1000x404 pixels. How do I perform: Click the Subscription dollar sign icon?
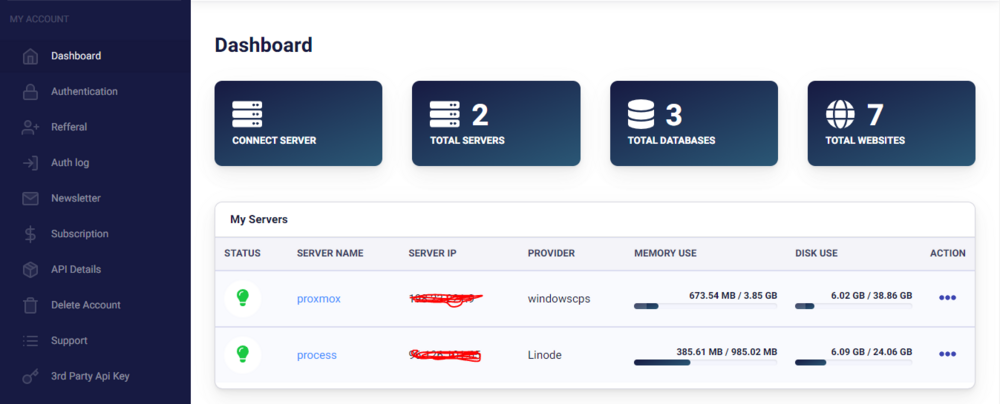point(31,234)
